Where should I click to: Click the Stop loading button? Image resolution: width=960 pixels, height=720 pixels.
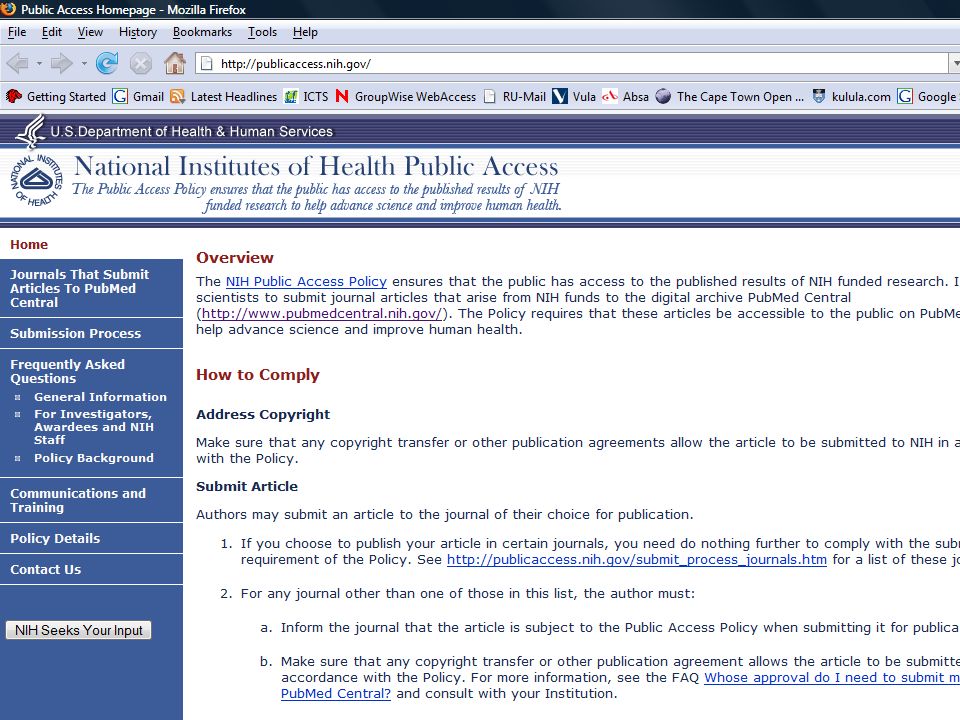[x=141, y=63]
